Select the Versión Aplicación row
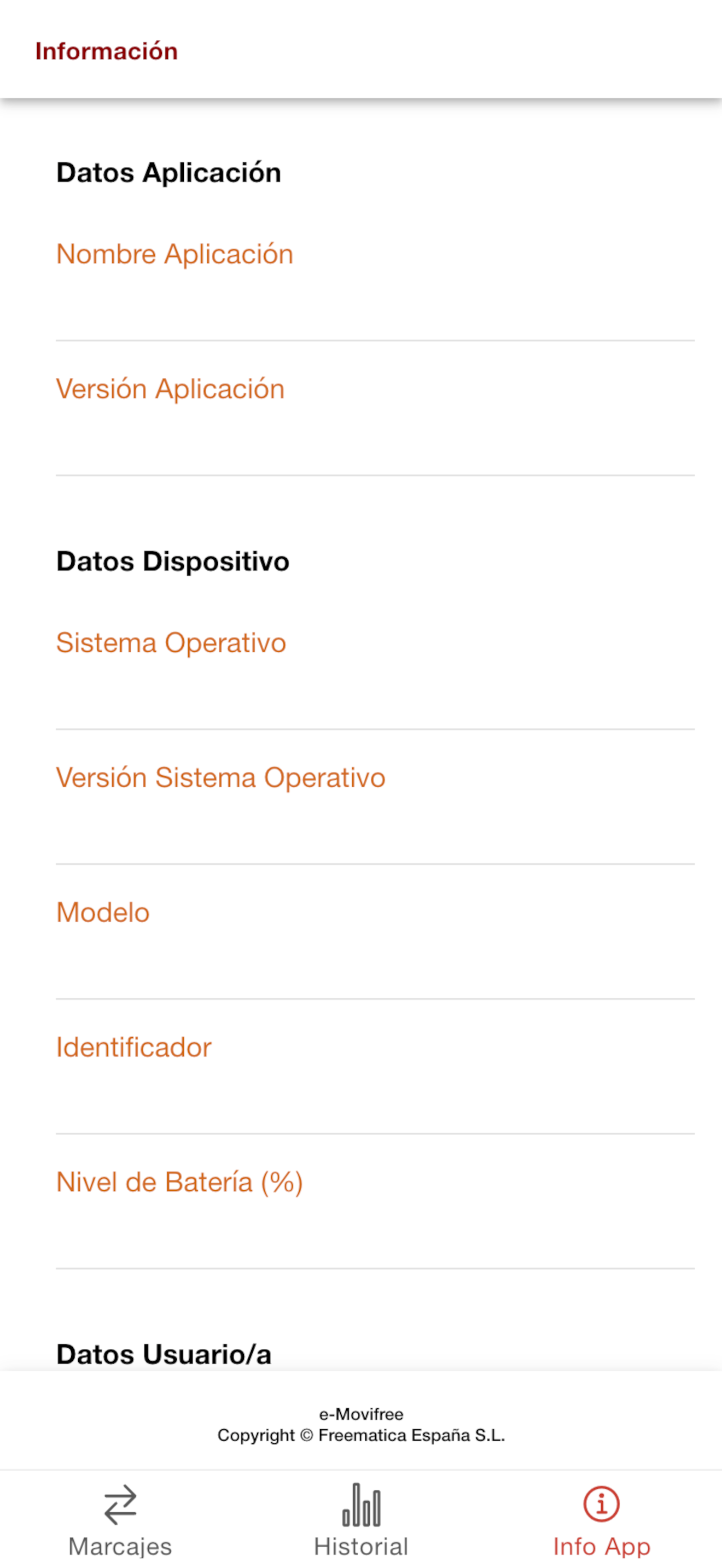Viewport: 722px width, 1568px height. coord(375,408)
